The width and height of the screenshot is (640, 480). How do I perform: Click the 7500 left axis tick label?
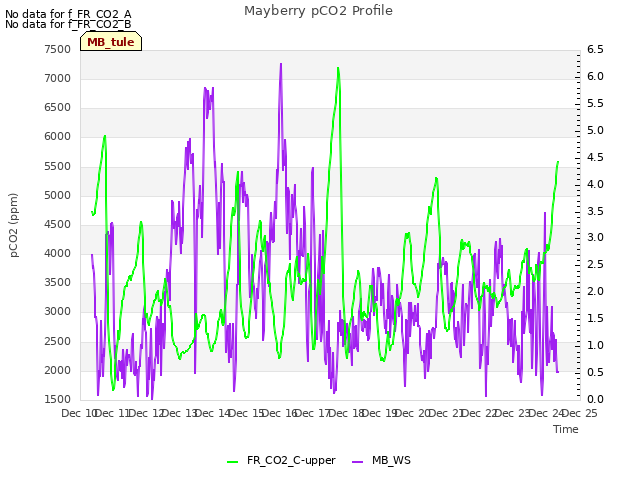pyautogui.click(x=58, y=49)
